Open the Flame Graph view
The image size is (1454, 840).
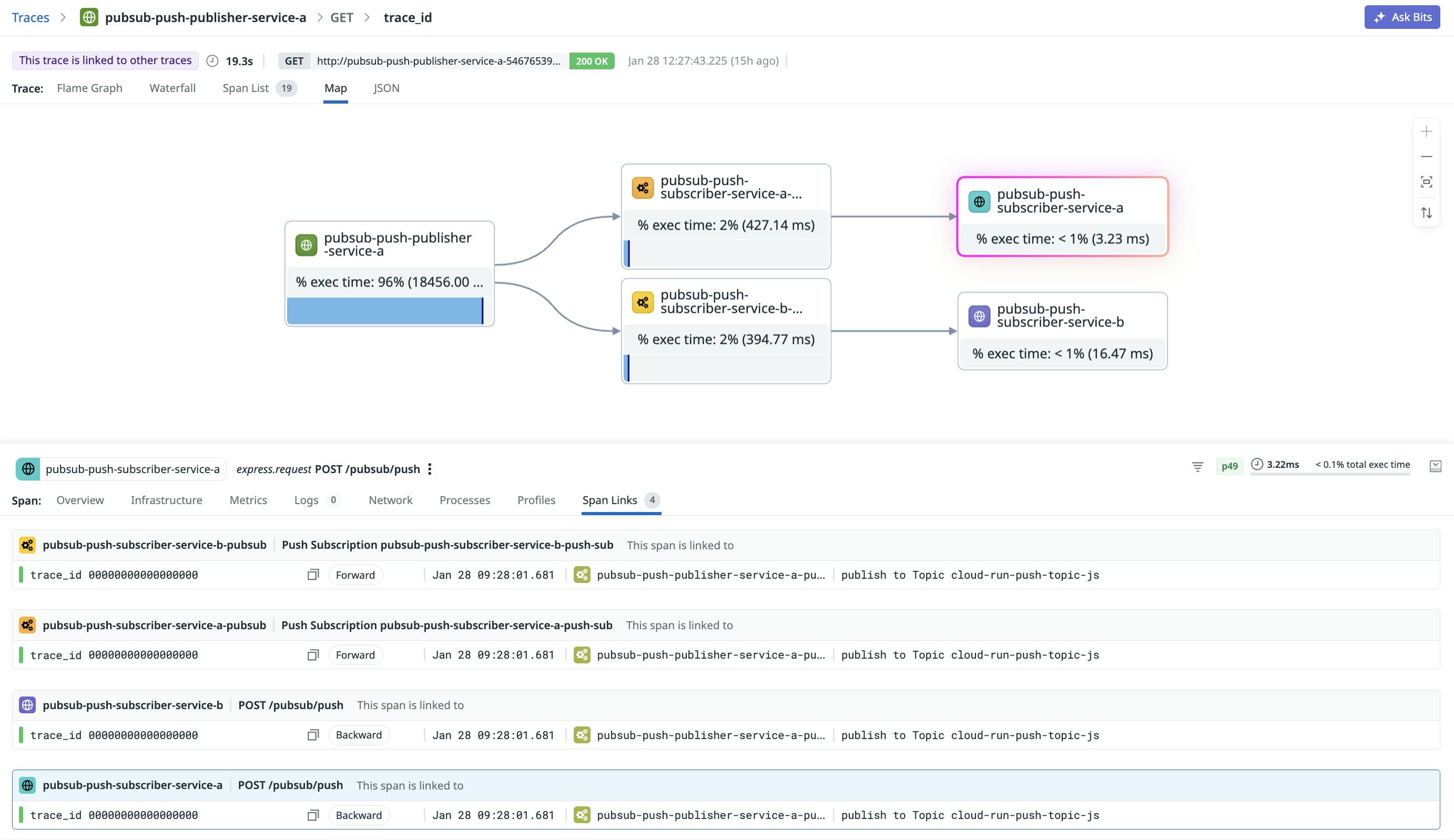click(89, 88)
